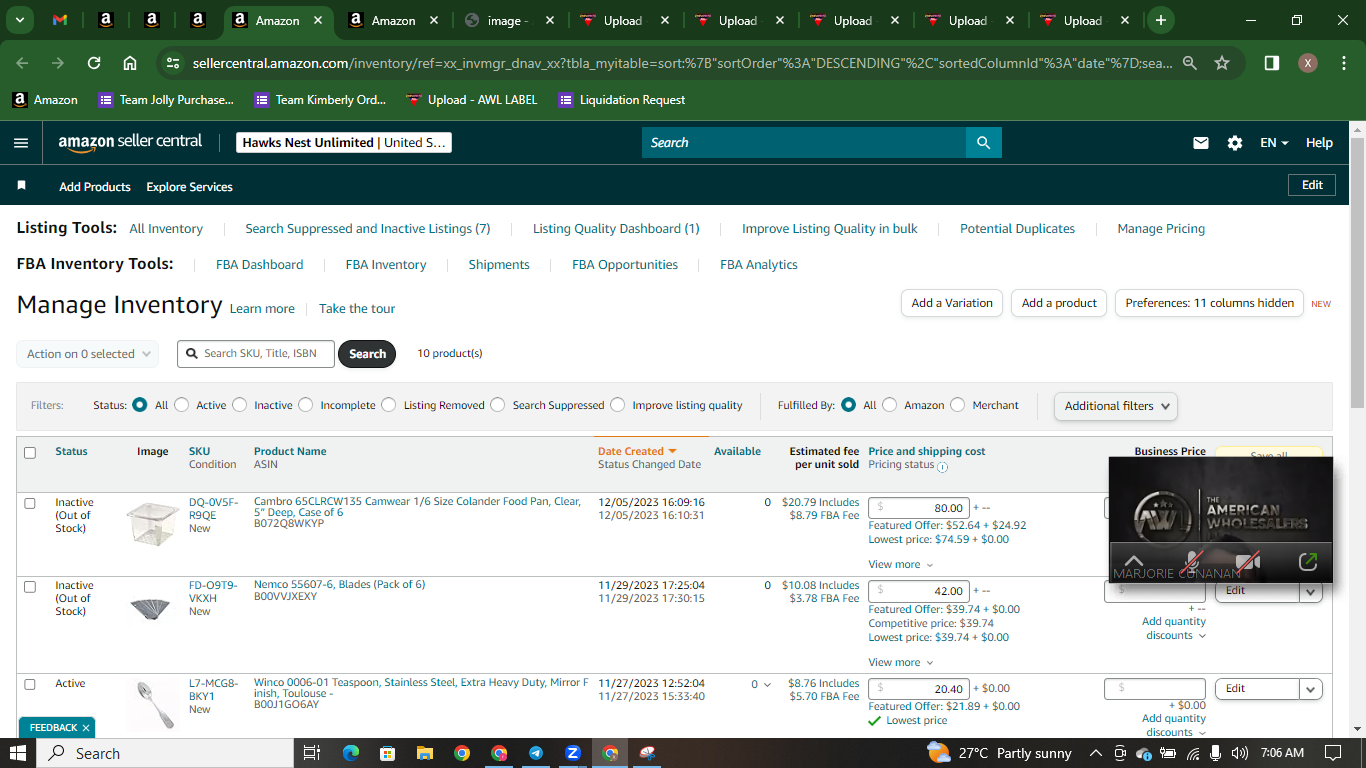Close the FEEDBACK tab
The width and height of the screenshot is (1366, 768).
pyautogui.click(x=86, y=728)
